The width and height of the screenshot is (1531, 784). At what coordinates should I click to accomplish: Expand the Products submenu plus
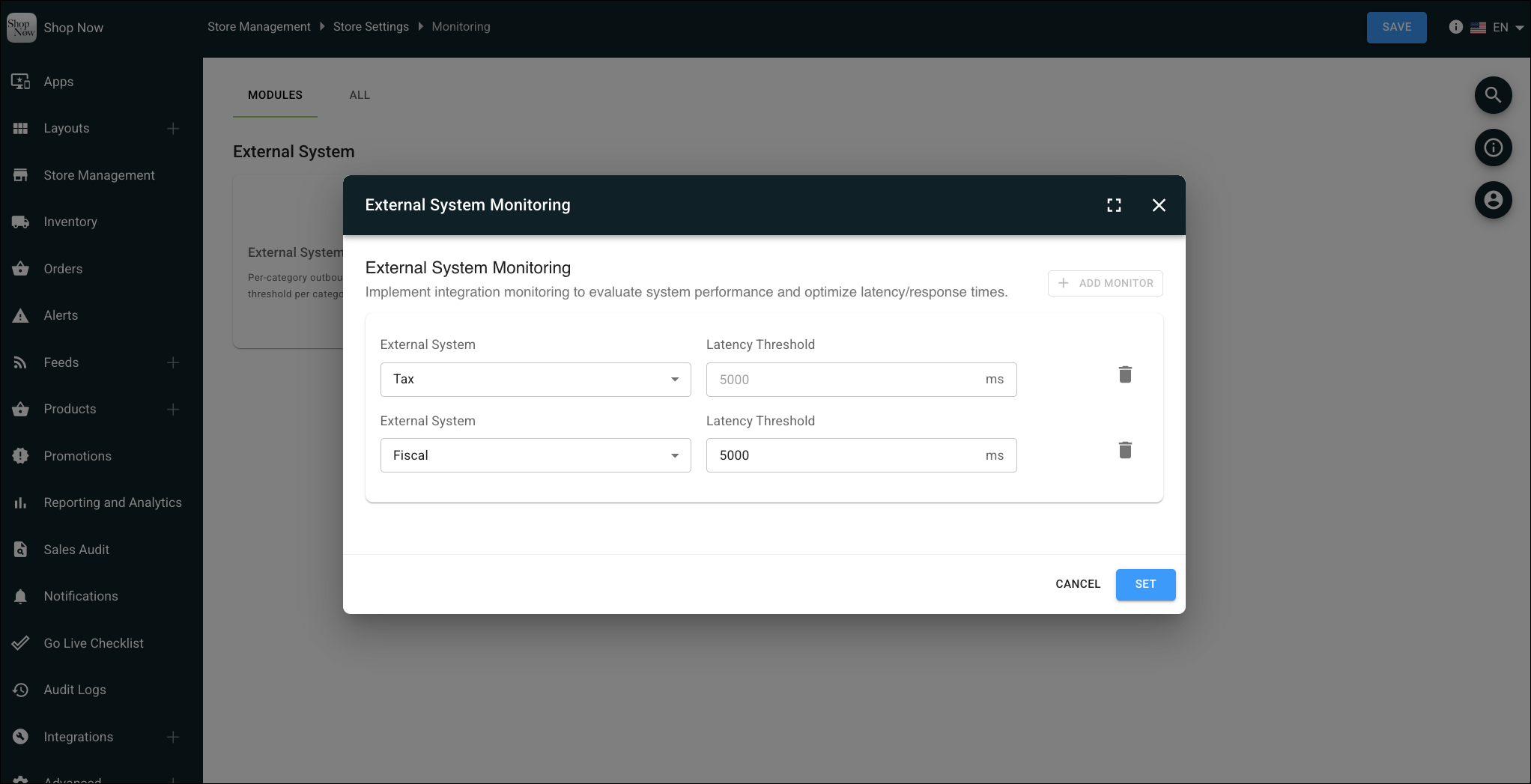pos(173,410)
